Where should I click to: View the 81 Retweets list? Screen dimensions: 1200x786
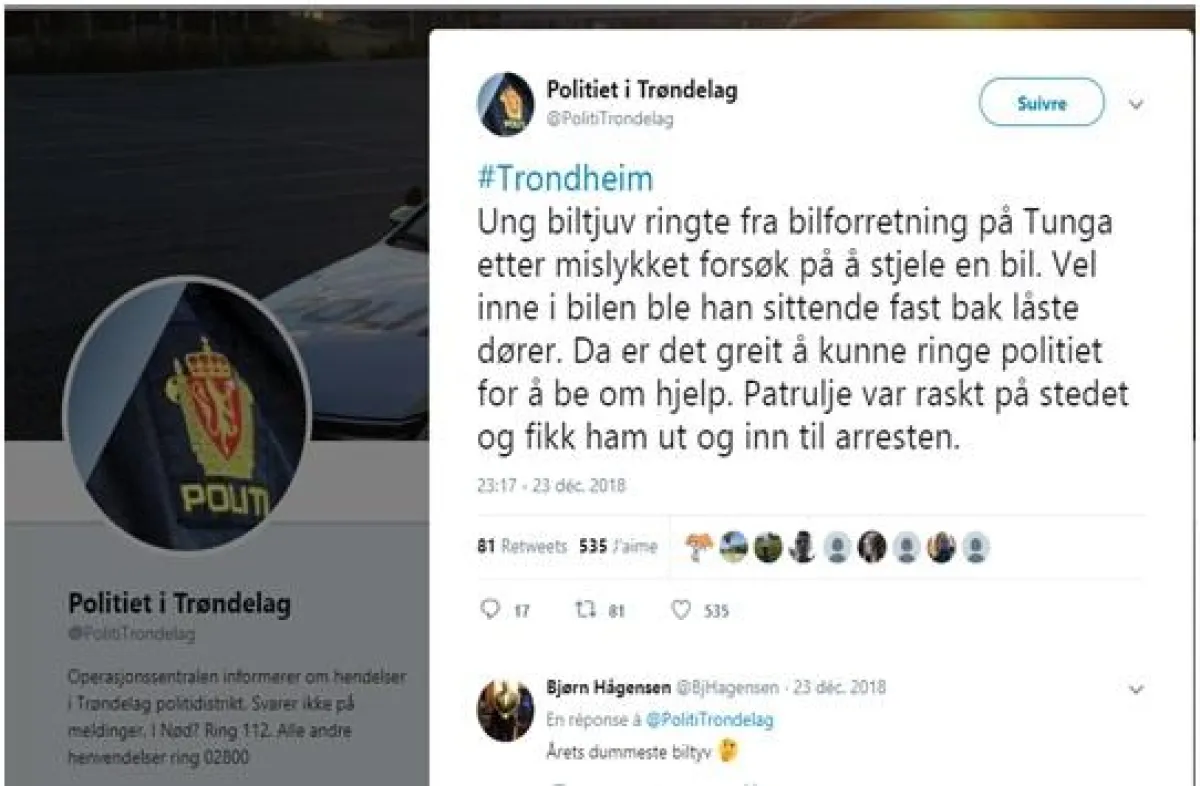pyautogui.click(x=522, y=547)
